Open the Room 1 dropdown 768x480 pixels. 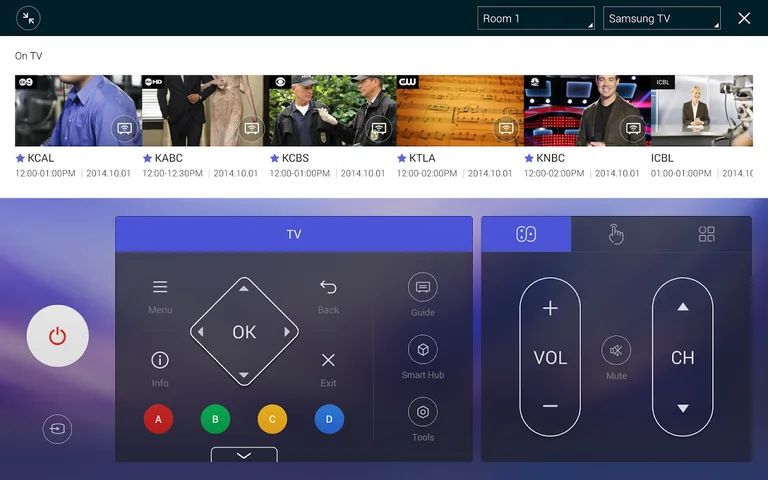536,18
